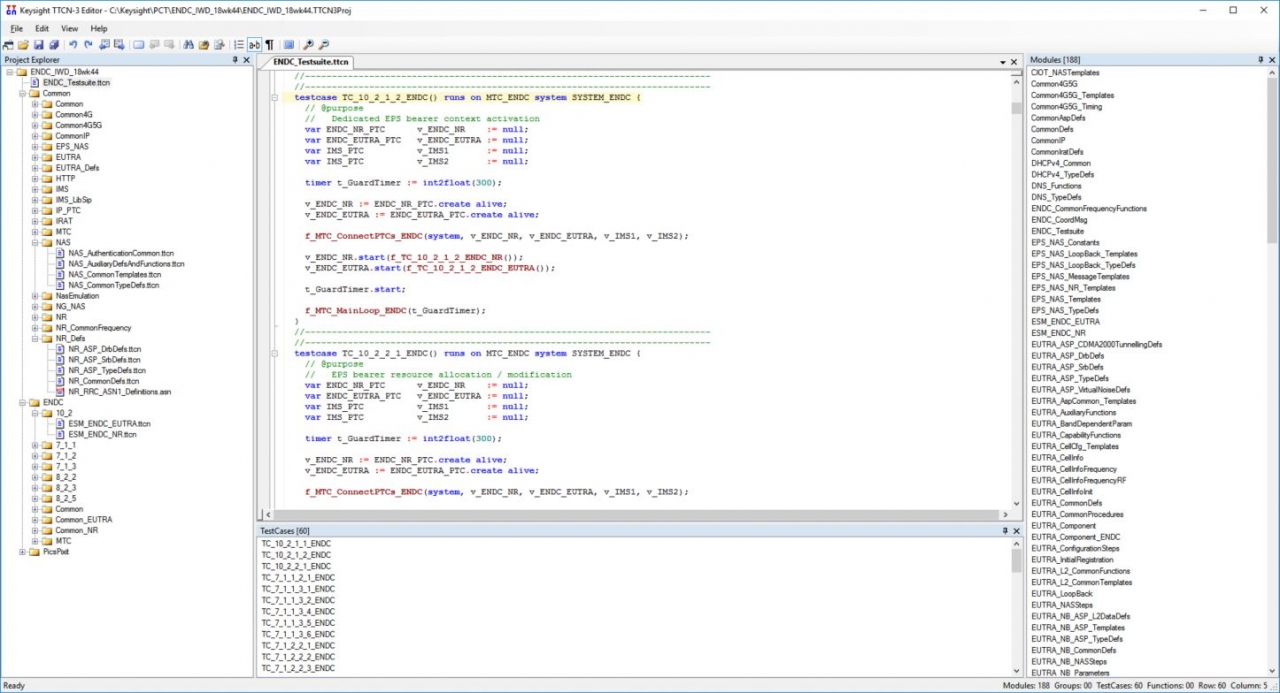Click the Undo arrow in the toolbar
The height and width of the screenshot is (693, 1280).
tap(73, 45)
